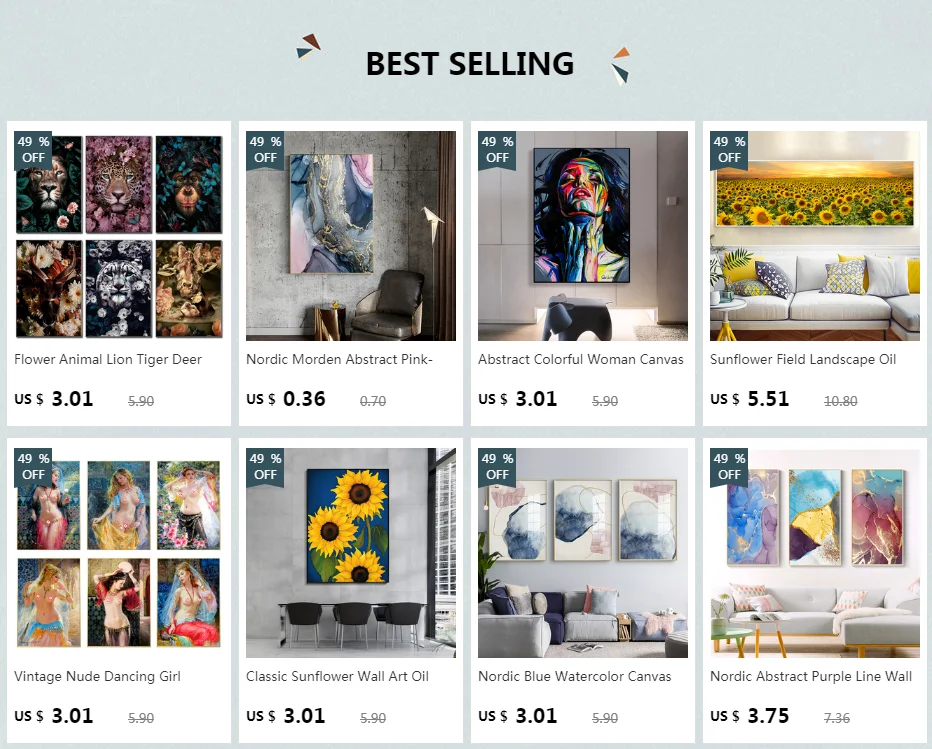Click the BEST SELLING heading
The width and height of the screenshot is (932, 749).
[x=470, y=64]
